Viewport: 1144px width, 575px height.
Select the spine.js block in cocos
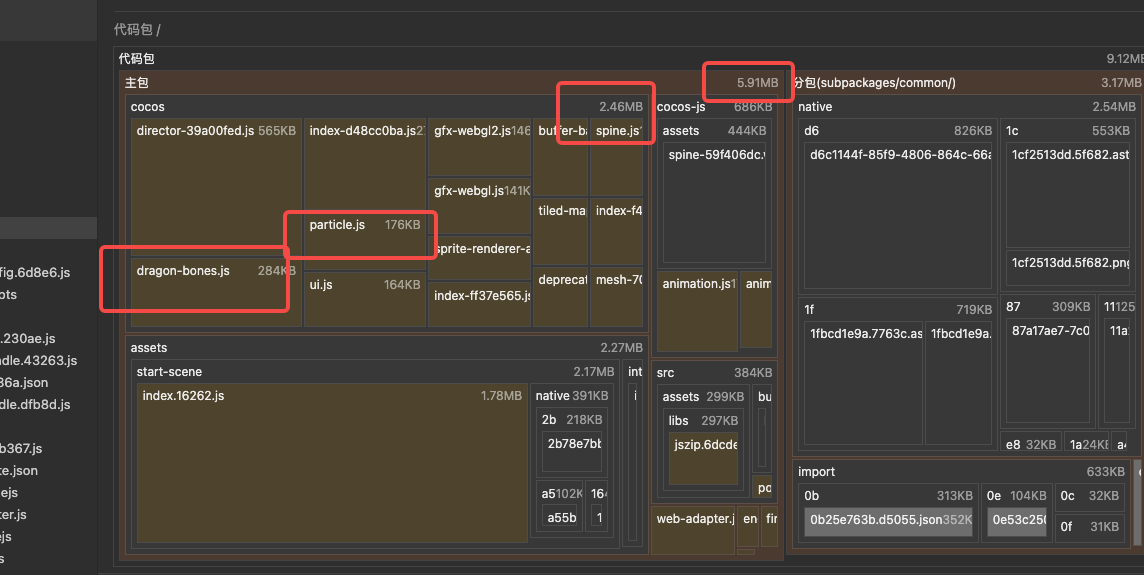click(617, 157)
